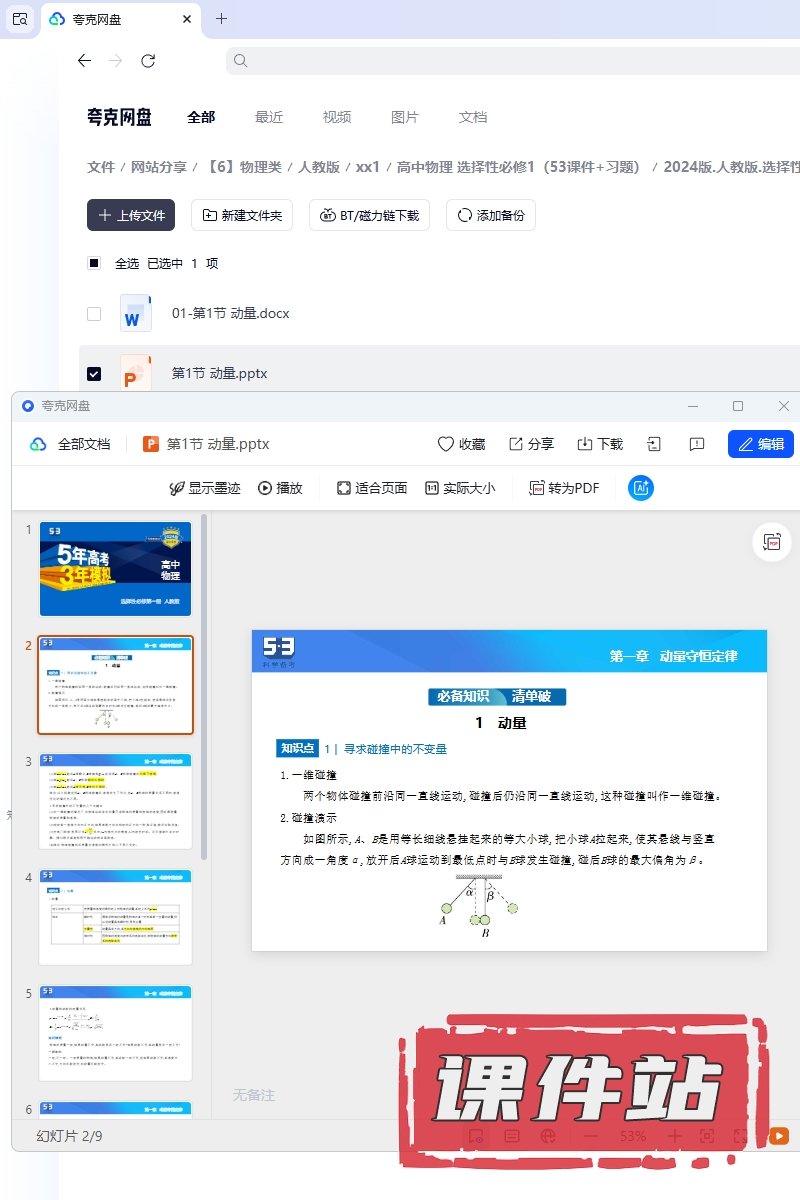Toggle the 全选 select-all checkbox

pyautogui.click(x=94, y=263)
